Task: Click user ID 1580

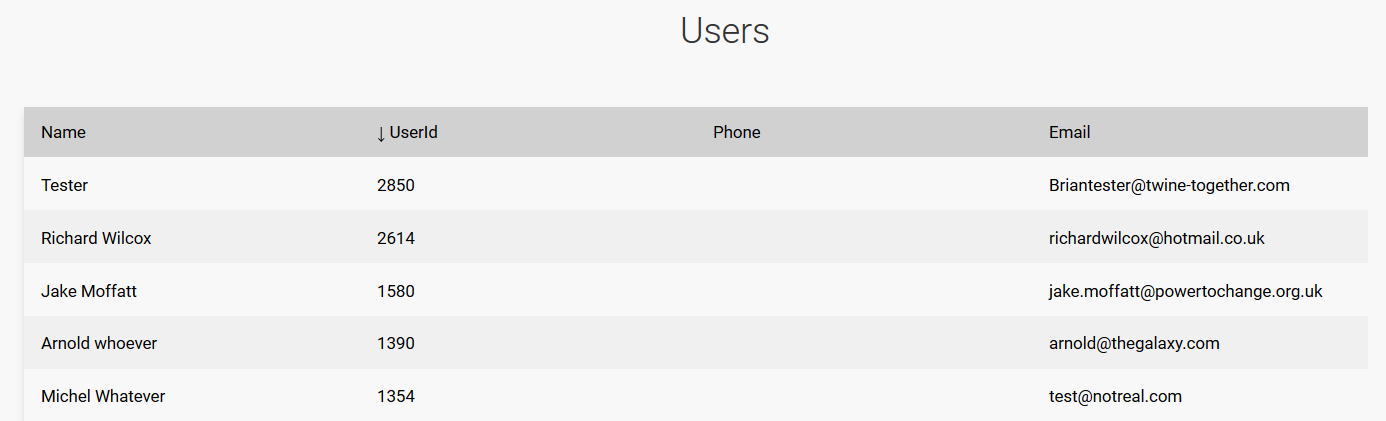Action: coord(396,291)
